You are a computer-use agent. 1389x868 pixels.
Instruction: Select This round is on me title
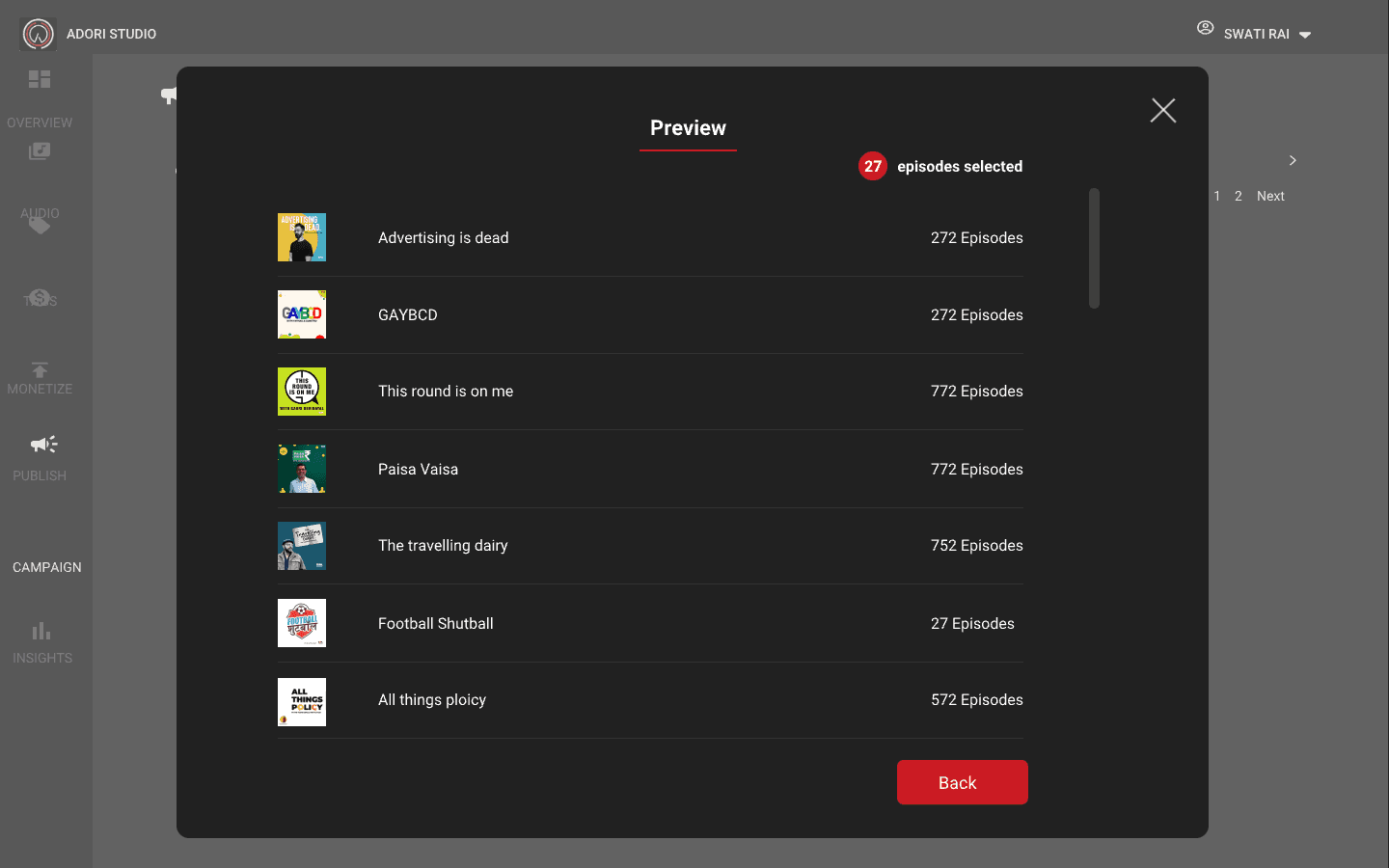click(446, 392)
